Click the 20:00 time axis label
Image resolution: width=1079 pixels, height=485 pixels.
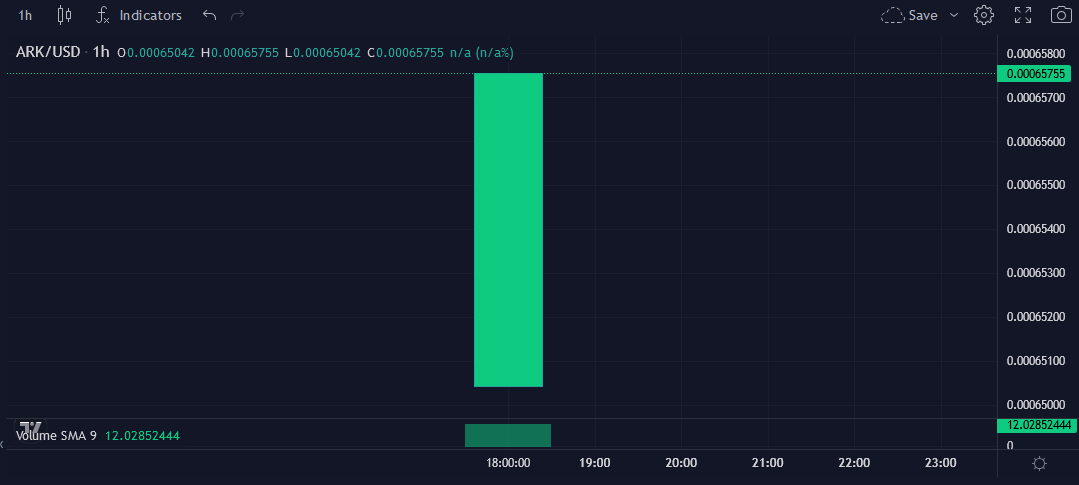(x=681, y=463)
